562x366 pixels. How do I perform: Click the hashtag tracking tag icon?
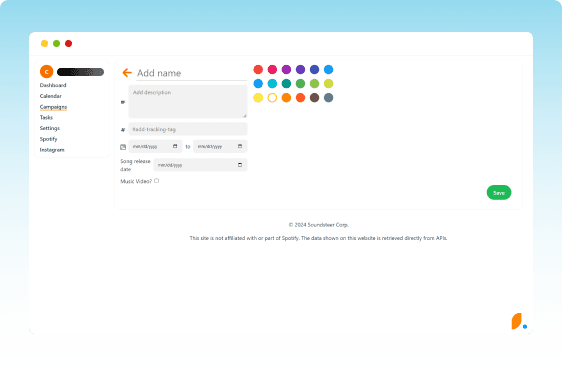pyautogui.click(x=123, y=129)
